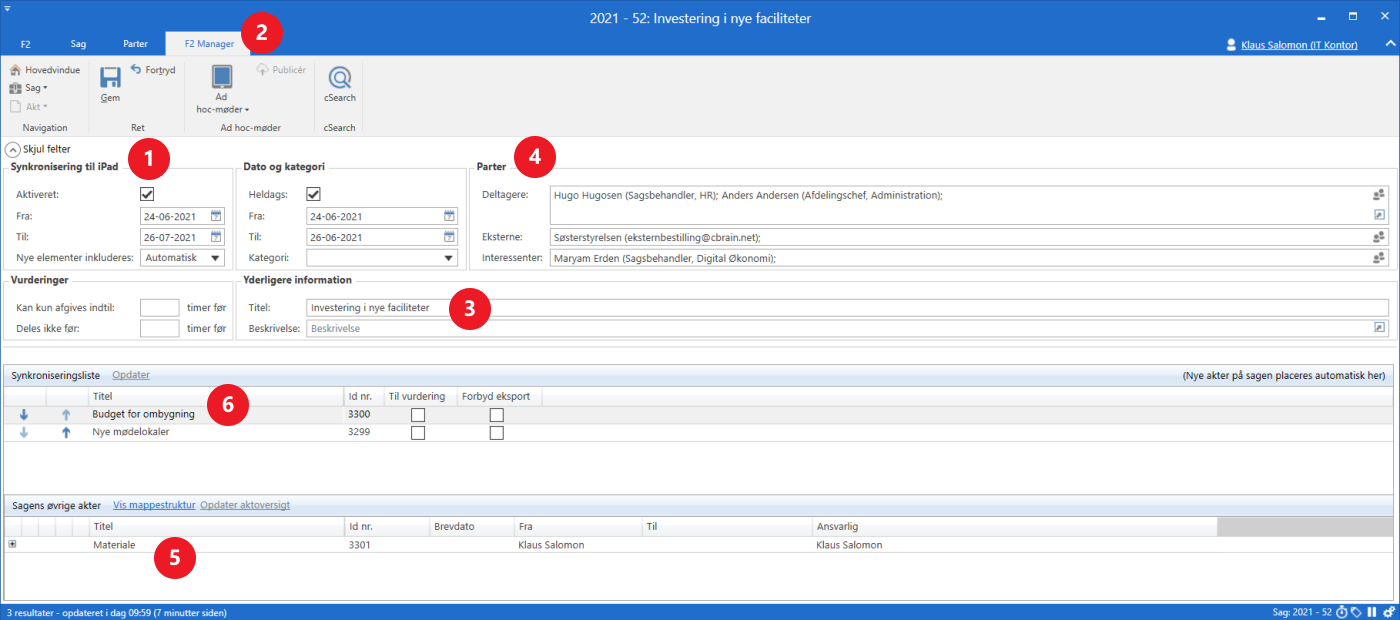Toggle the Heldags checkbox

coord(313,194)
